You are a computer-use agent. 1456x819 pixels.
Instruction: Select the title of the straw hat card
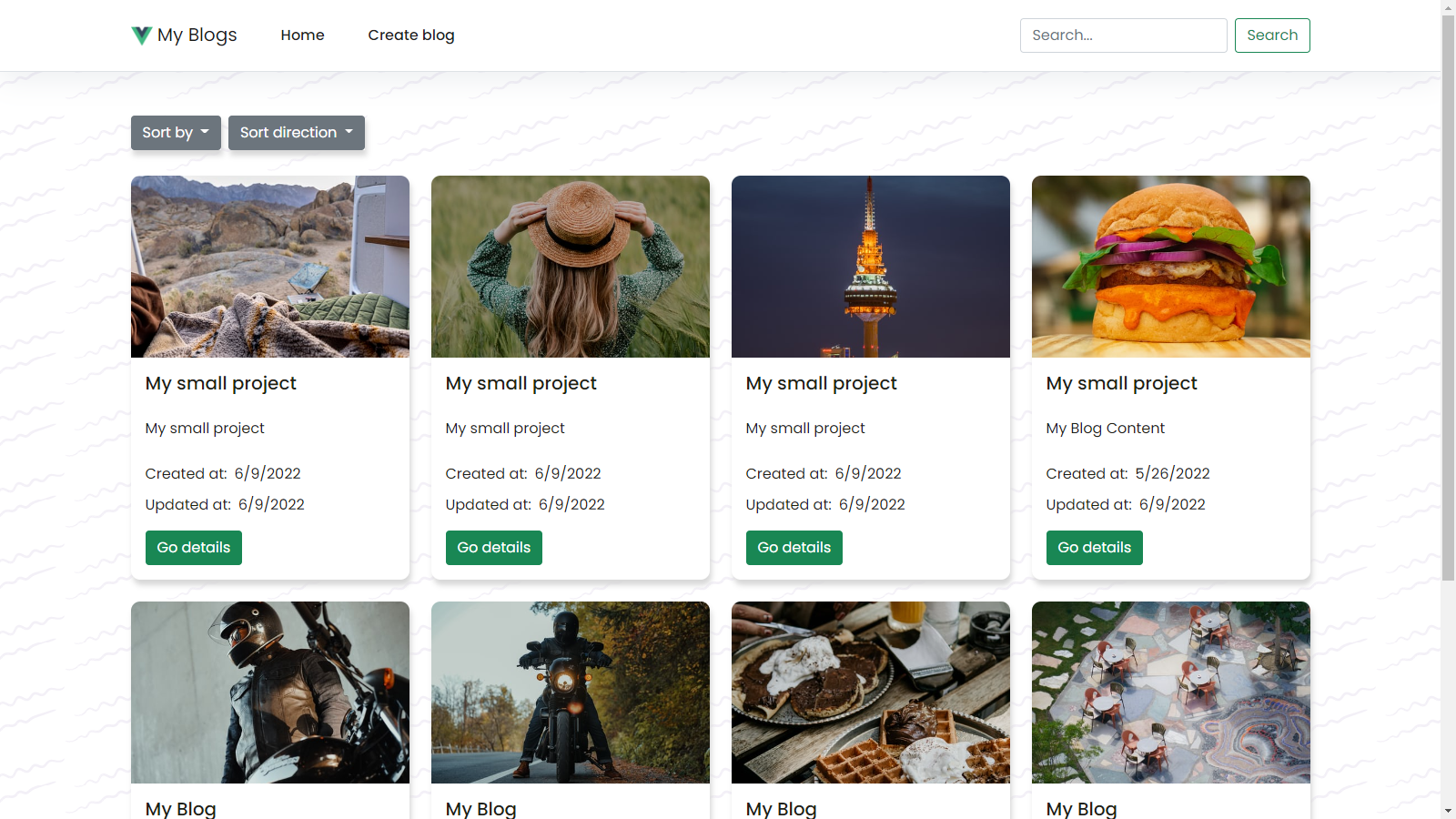tap(521, 384)
